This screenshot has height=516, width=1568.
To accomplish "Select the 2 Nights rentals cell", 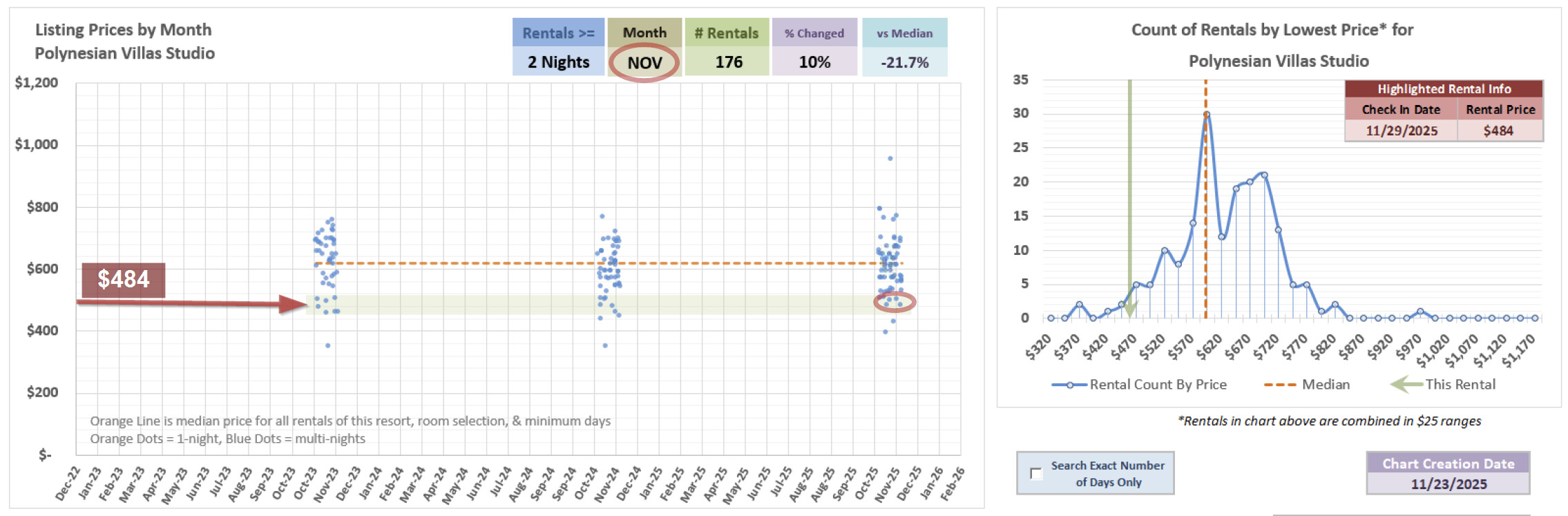I will click(558, 62).
